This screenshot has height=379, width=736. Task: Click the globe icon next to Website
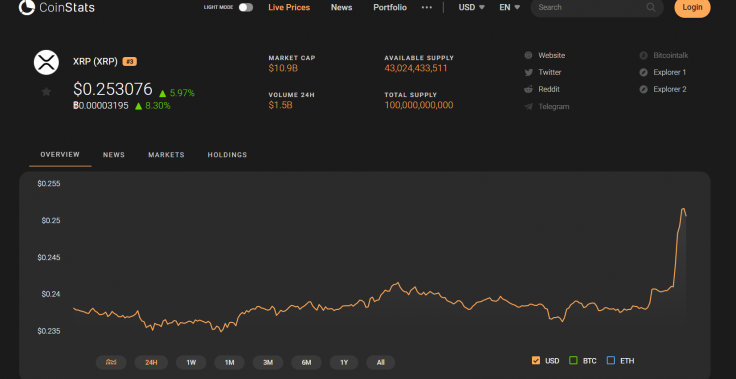pos(529,55)
